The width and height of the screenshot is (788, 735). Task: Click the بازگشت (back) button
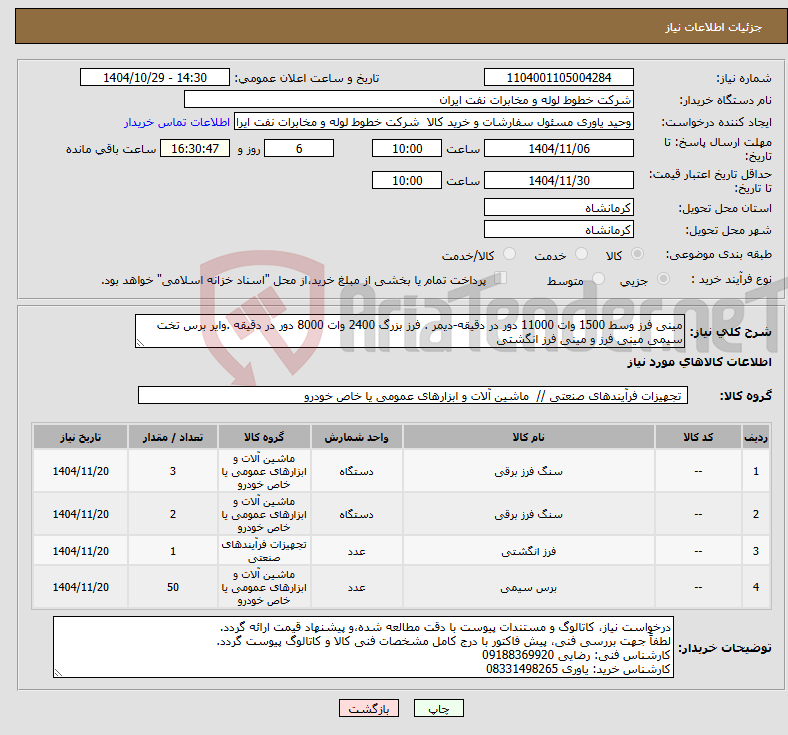368,708
